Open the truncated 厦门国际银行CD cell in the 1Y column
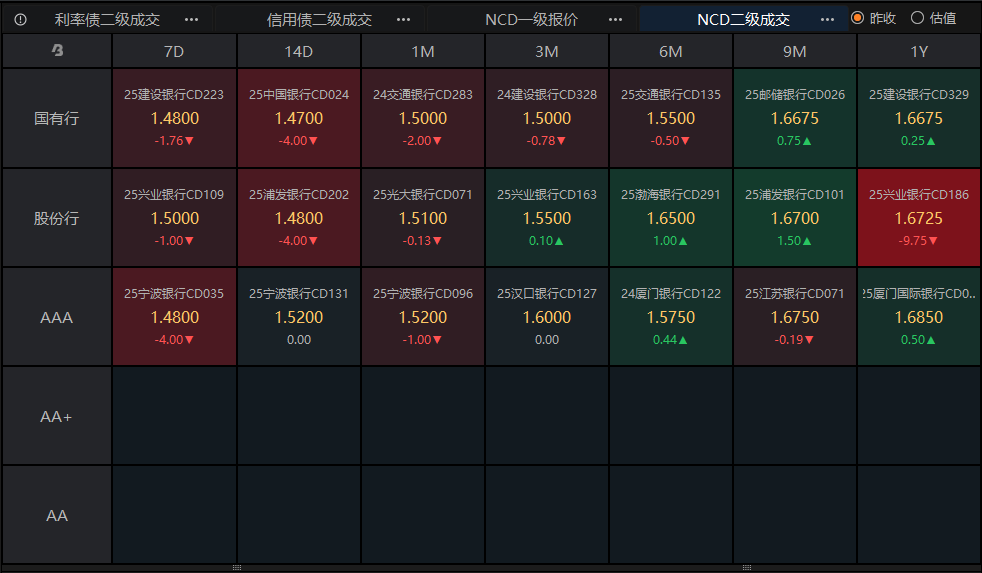The image size is (982, 573). [919, 317]
